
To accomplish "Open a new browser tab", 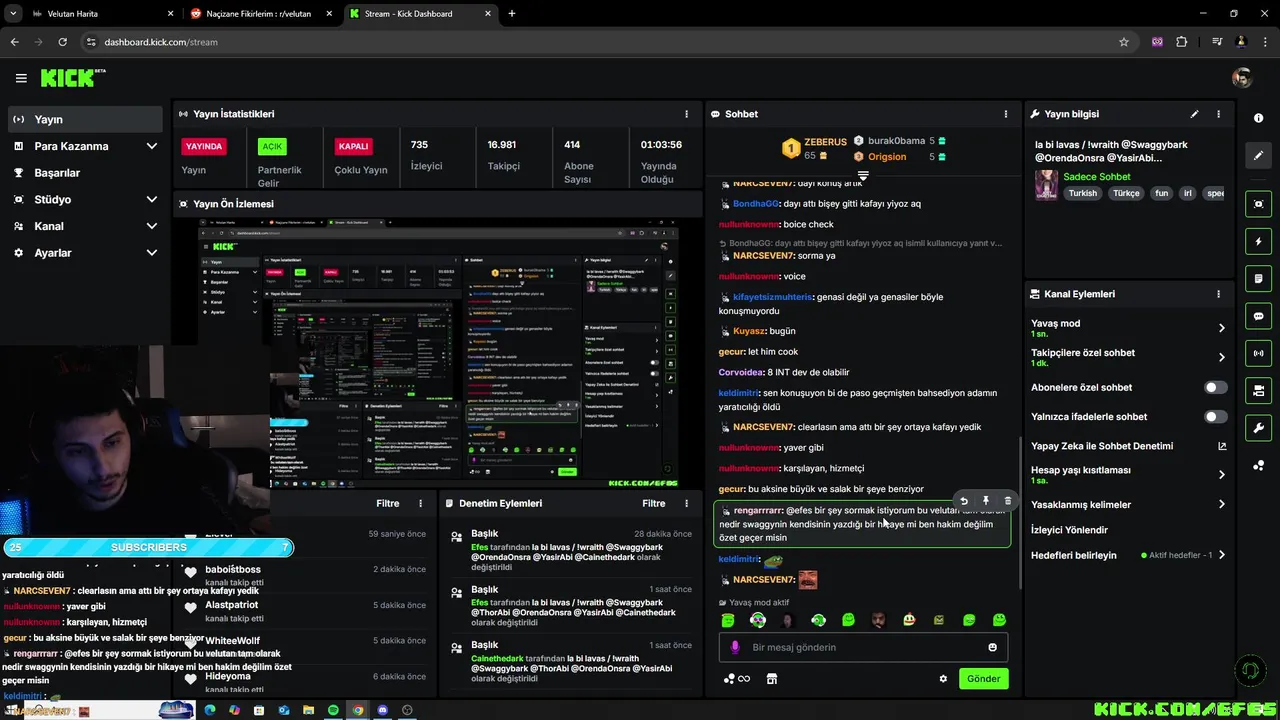I will tap(512, 14).
